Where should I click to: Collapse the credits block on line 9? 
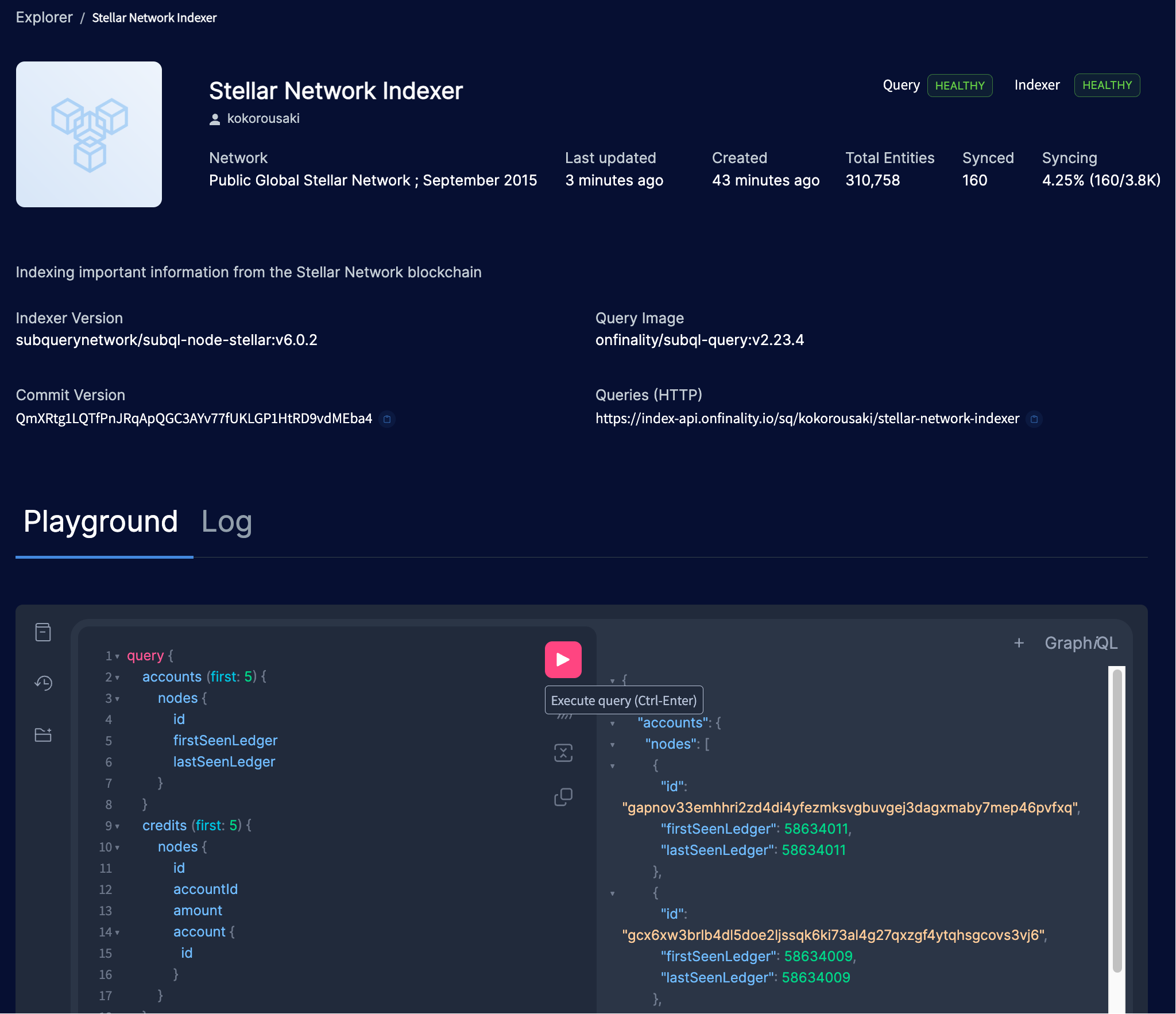click(x=117, y=826)
